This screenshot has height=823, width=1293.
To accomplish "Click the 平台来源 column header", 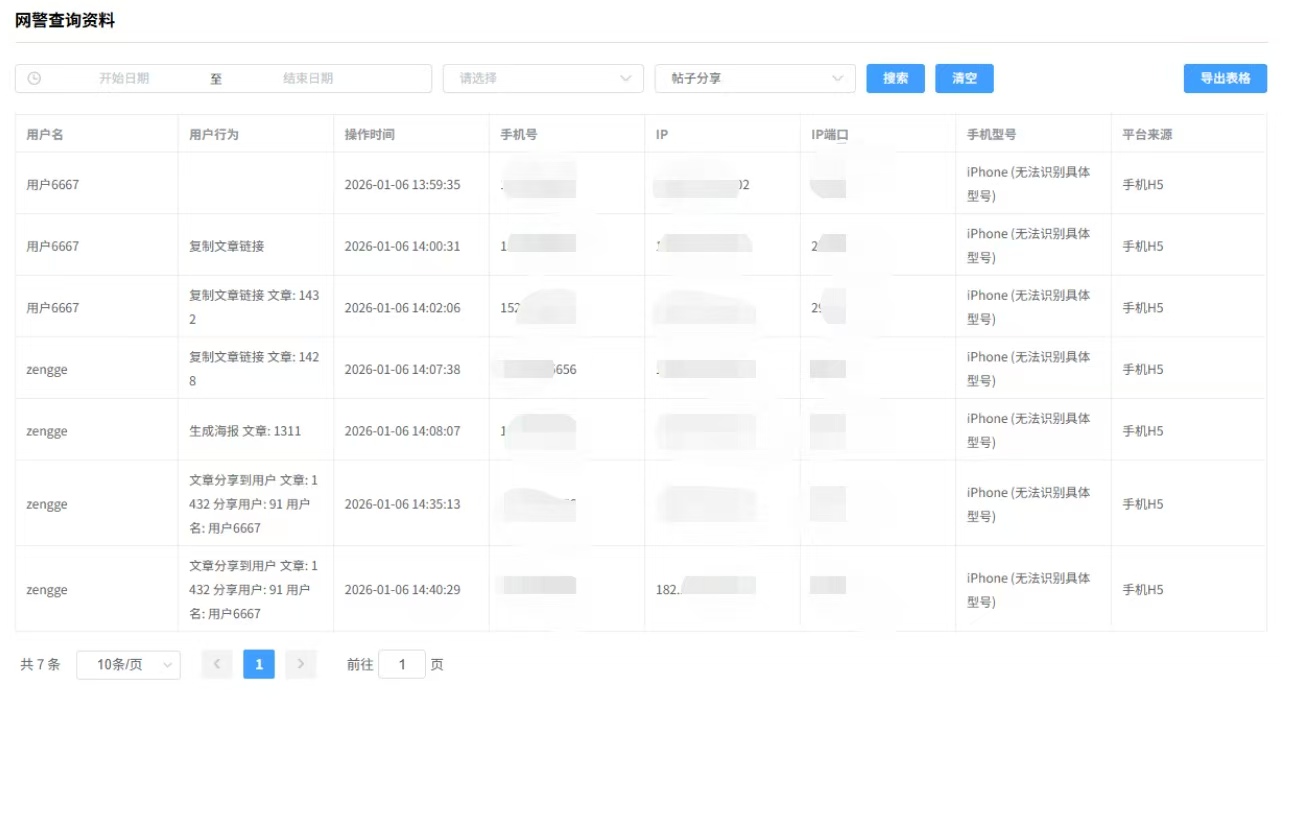I will point(1147,134).
